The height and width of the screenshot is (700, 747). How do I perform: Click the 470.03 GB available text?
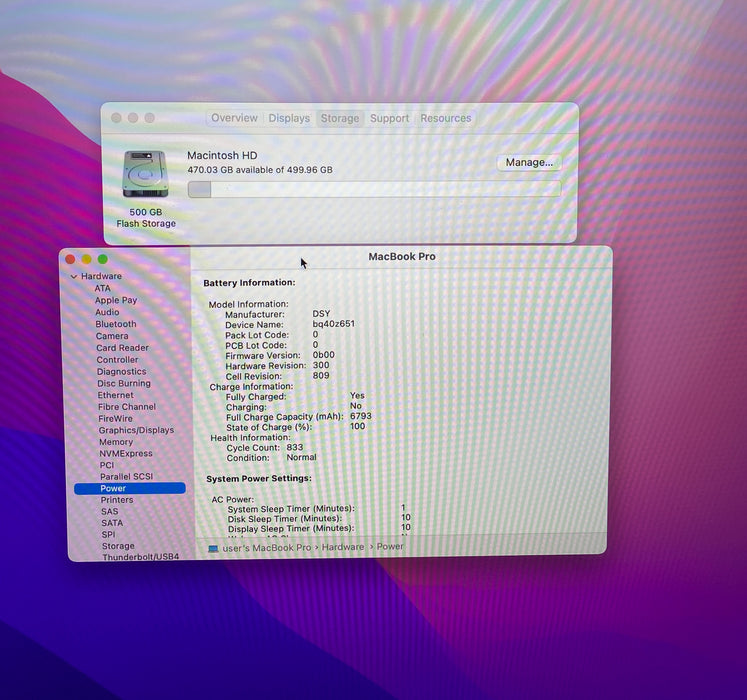coord(260,170)
